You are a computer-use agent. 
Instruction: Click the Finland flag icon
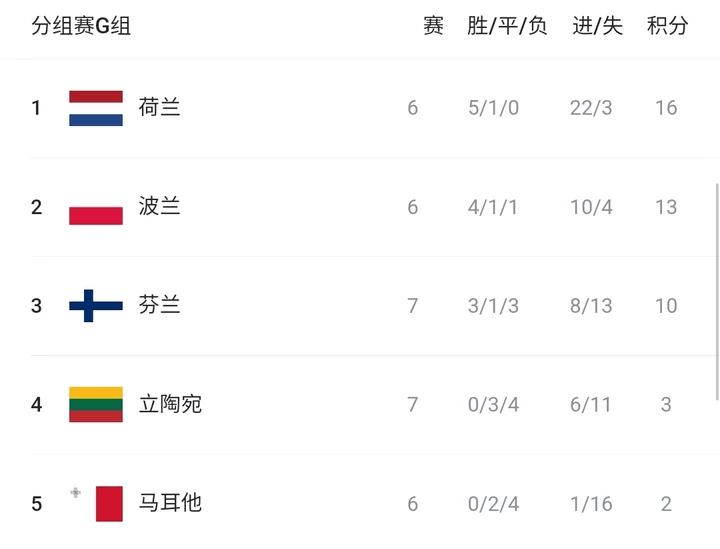coord(96,306)
